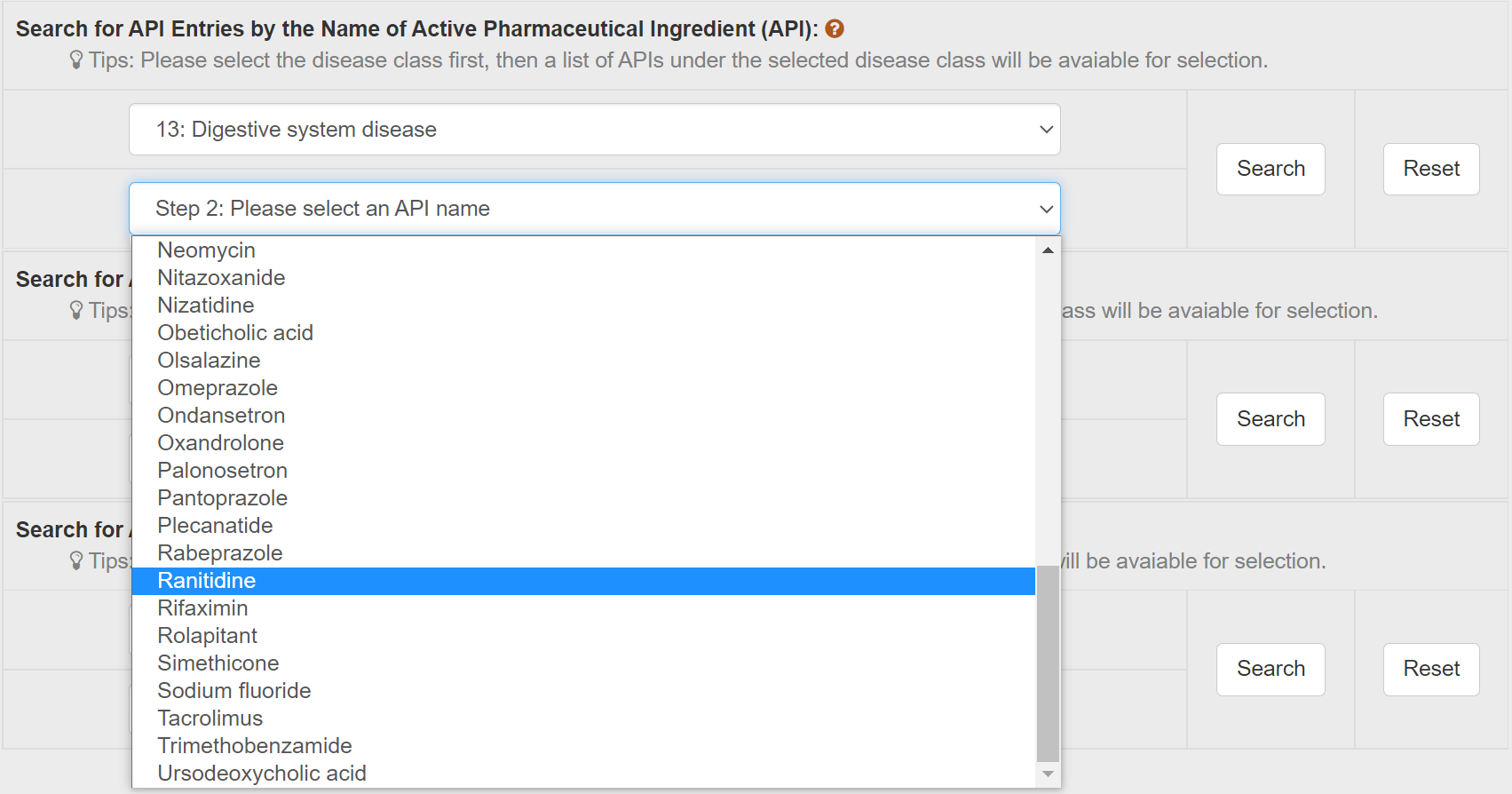Click the scroll up arrow in the dropdown list
This screenshot has height=794, width=1512.
[1048, 250]
